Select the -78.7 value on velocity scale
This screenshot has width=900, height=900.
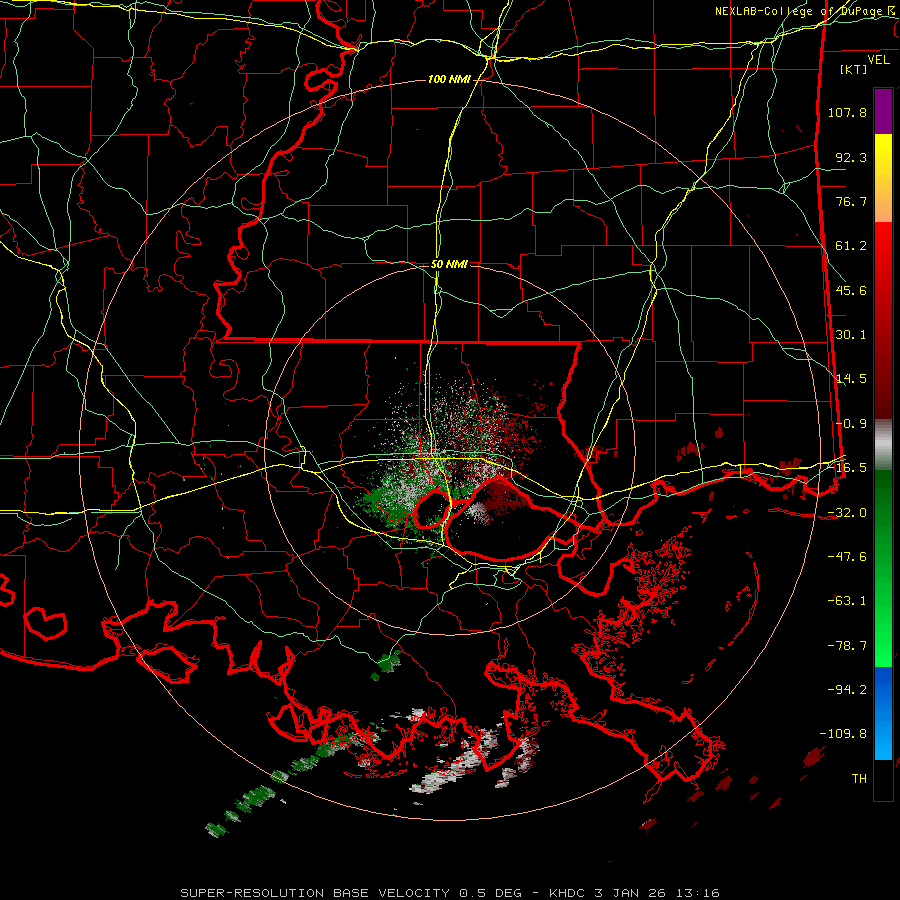coord(847,646)
